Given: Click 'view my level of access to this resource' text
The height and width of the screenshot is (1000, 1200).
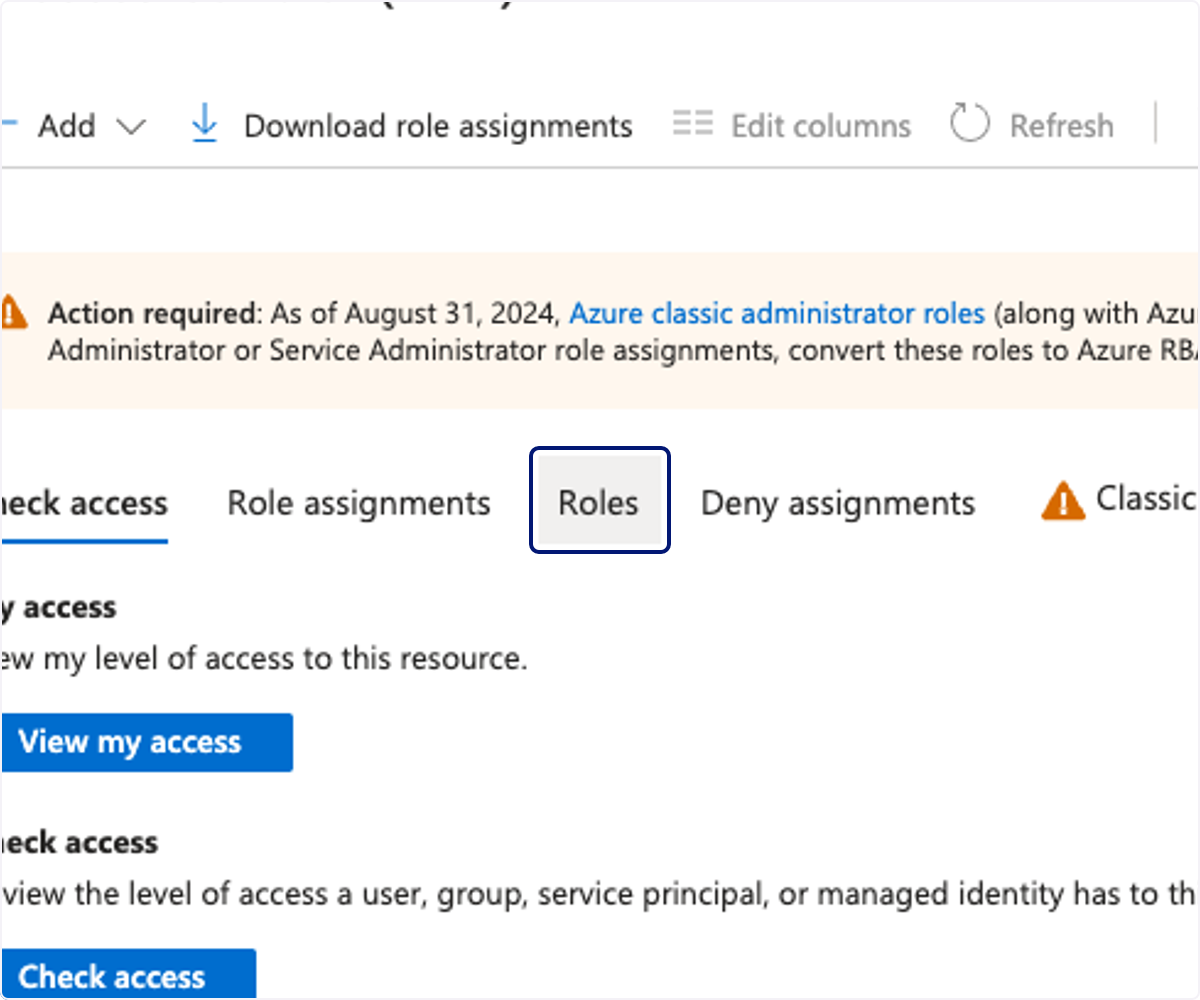Looking at the screenshot, I should coord(263,659).
